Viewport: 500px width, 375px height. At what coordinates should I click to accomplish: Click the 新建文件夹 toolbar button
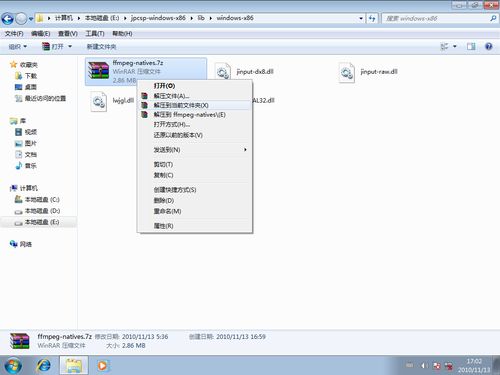pyautogui.click(x=101, y=47)
